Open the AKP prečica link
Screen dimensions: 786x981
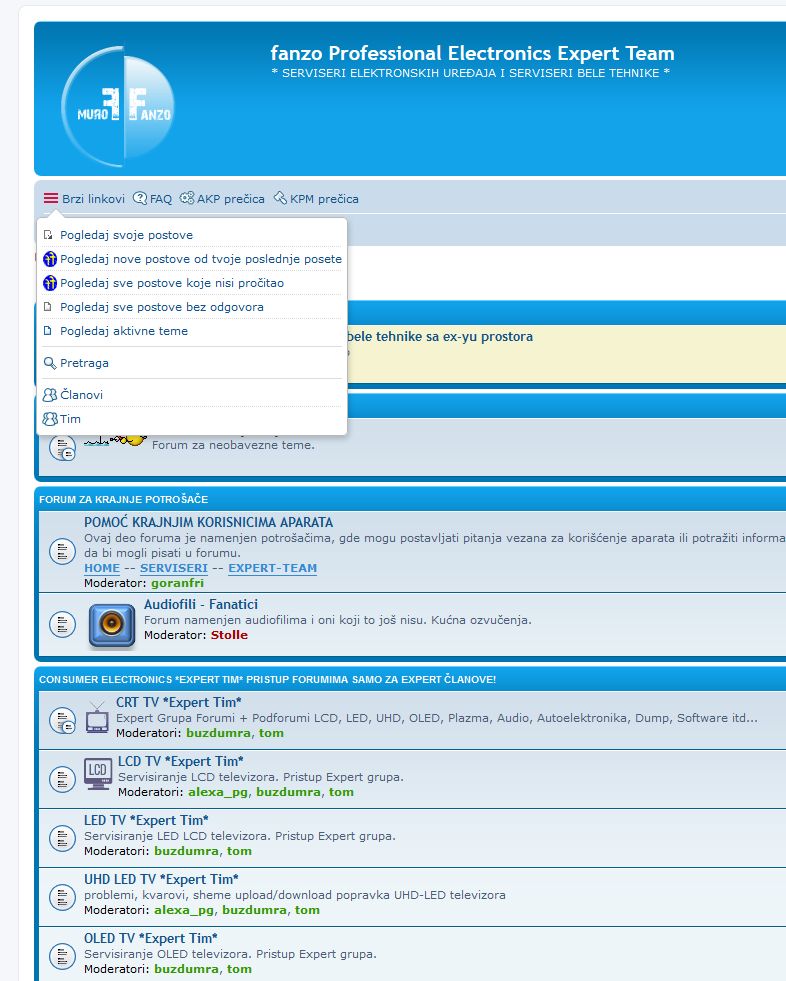221,199
